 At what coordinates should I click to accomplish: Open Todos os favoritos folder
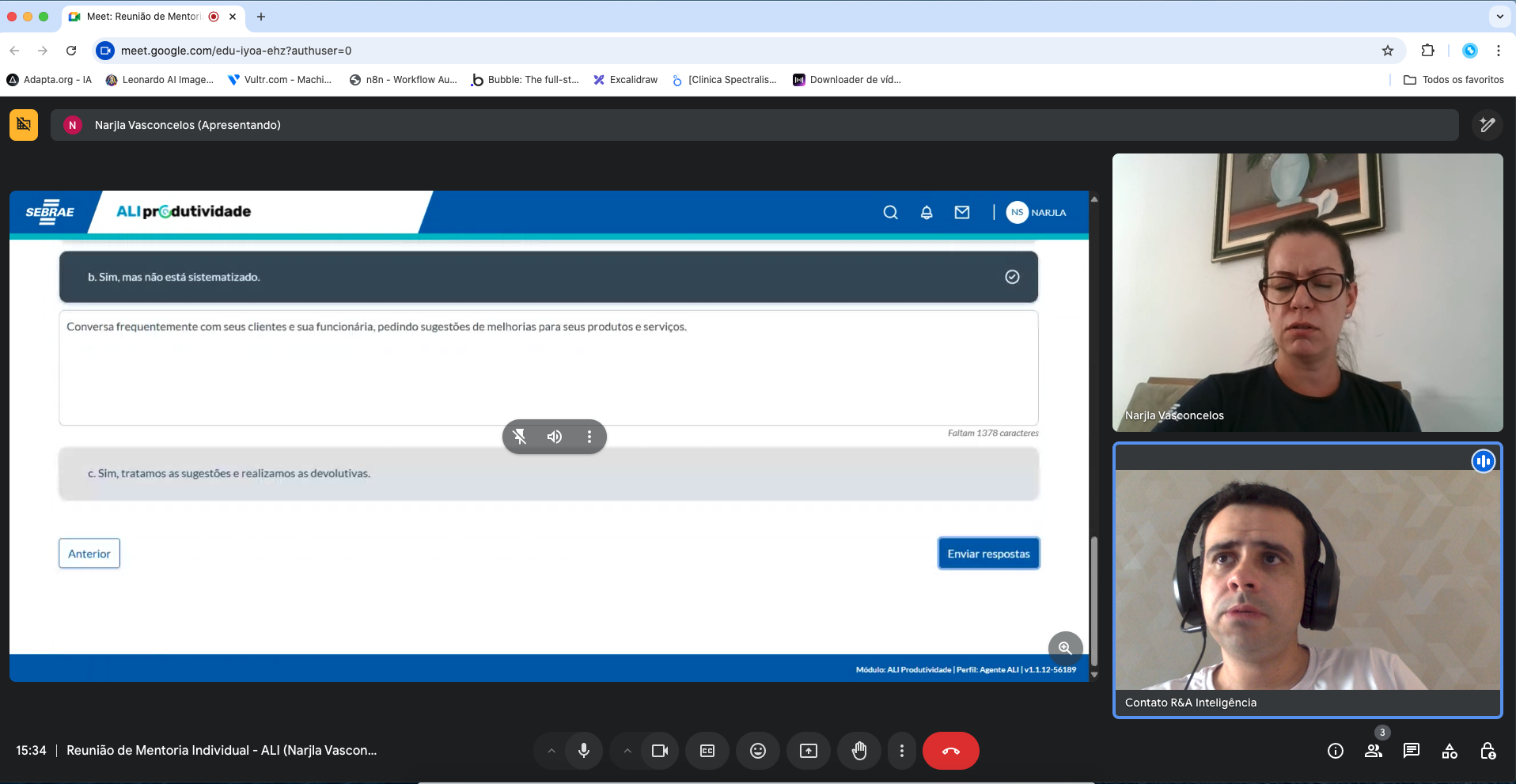[1453, 80]
